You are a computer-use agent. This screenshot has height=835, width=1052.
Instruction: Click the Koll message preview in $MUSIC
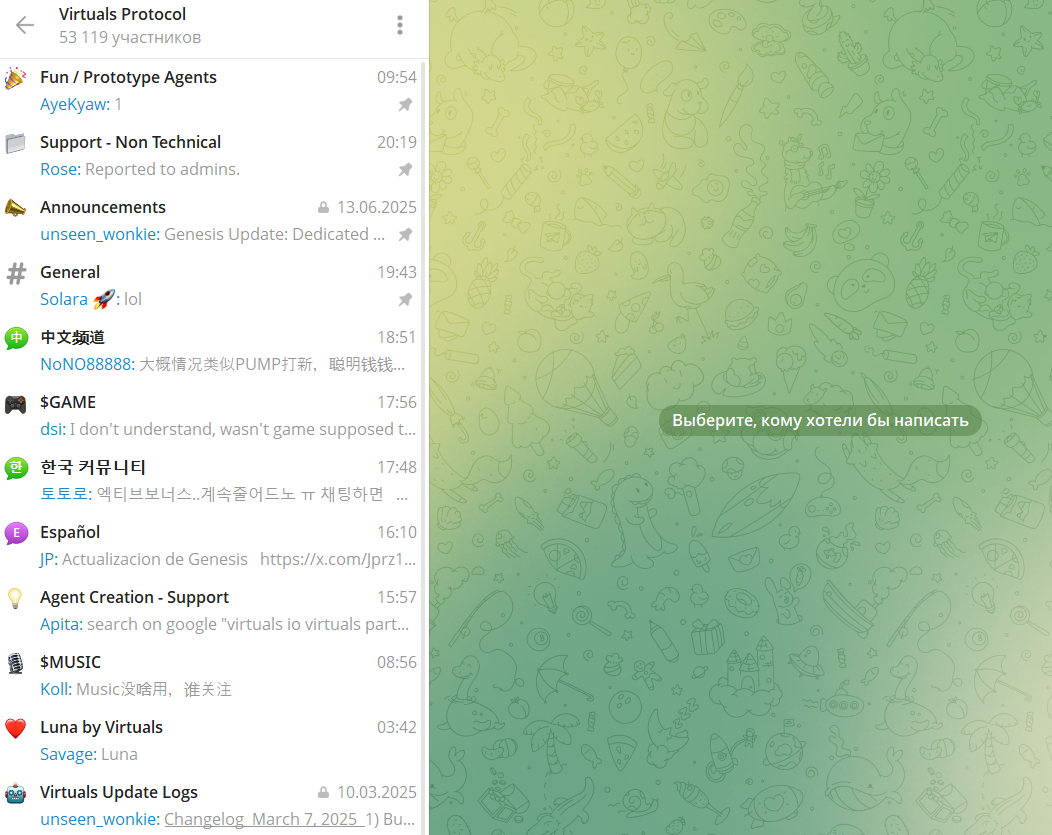coord(136,689)
